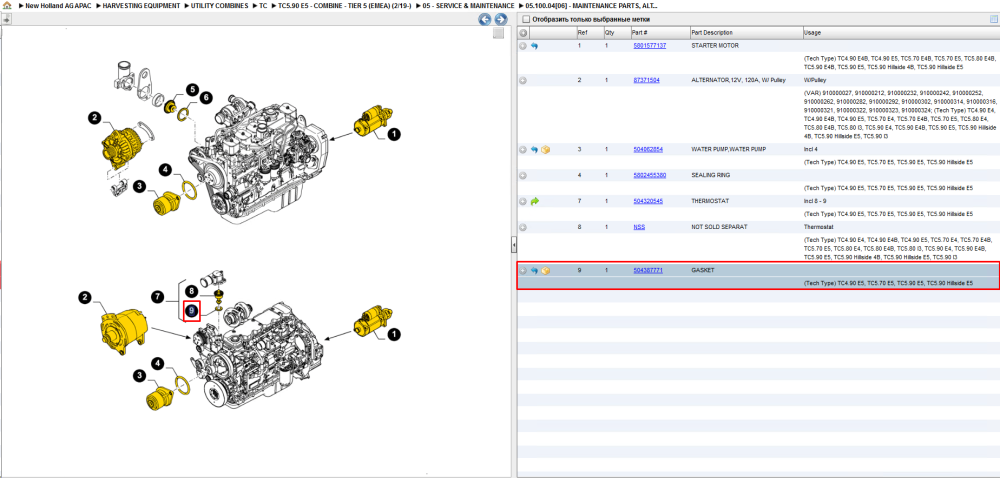Open breadcrumb 'UTILITY COMBINES'
The image size is (1000, 478).
pyautogui.click(x=219, y=6)
